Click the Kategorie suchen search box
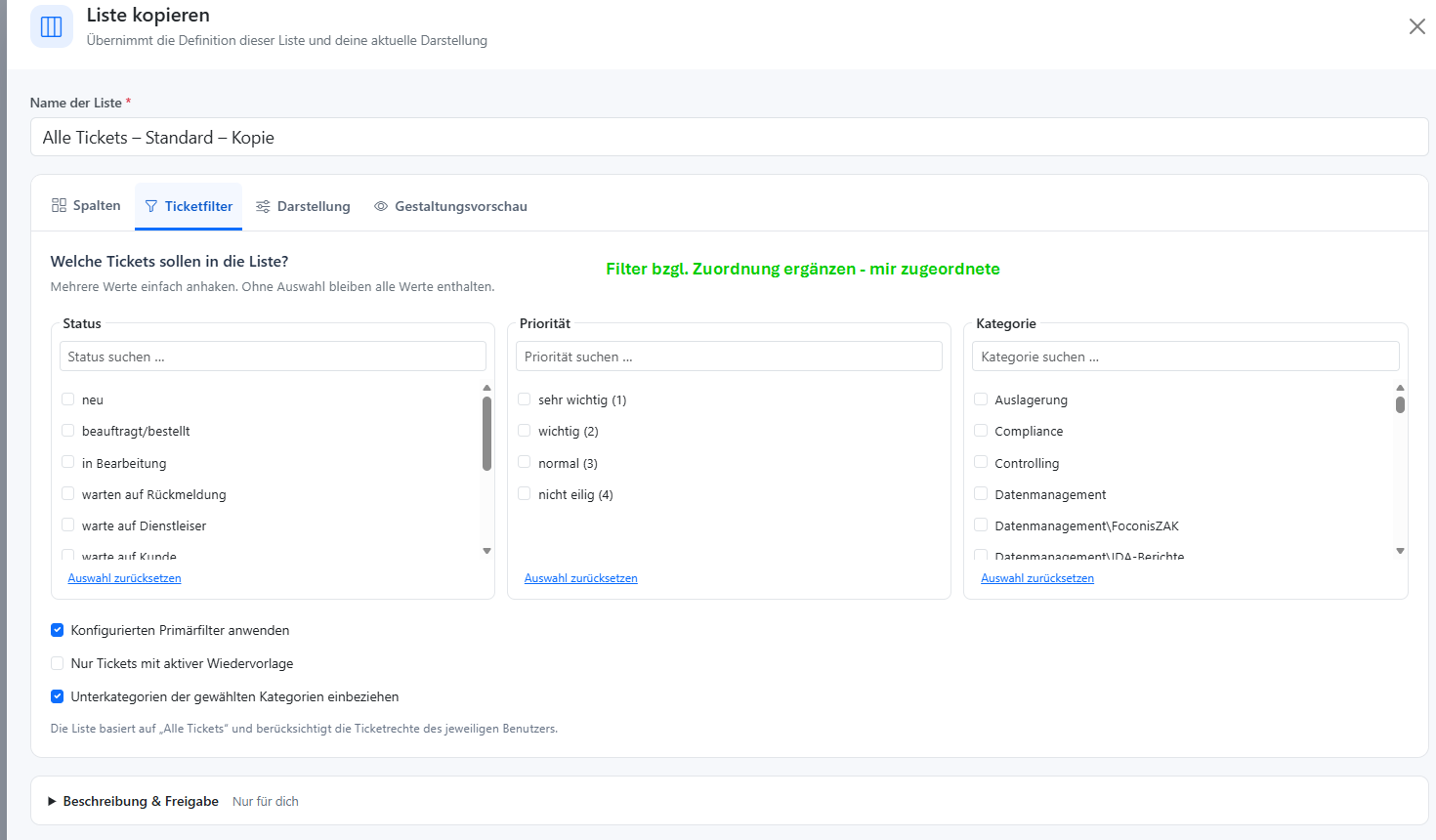Viewport: 1436px width, 840px height. (1185, 357)
